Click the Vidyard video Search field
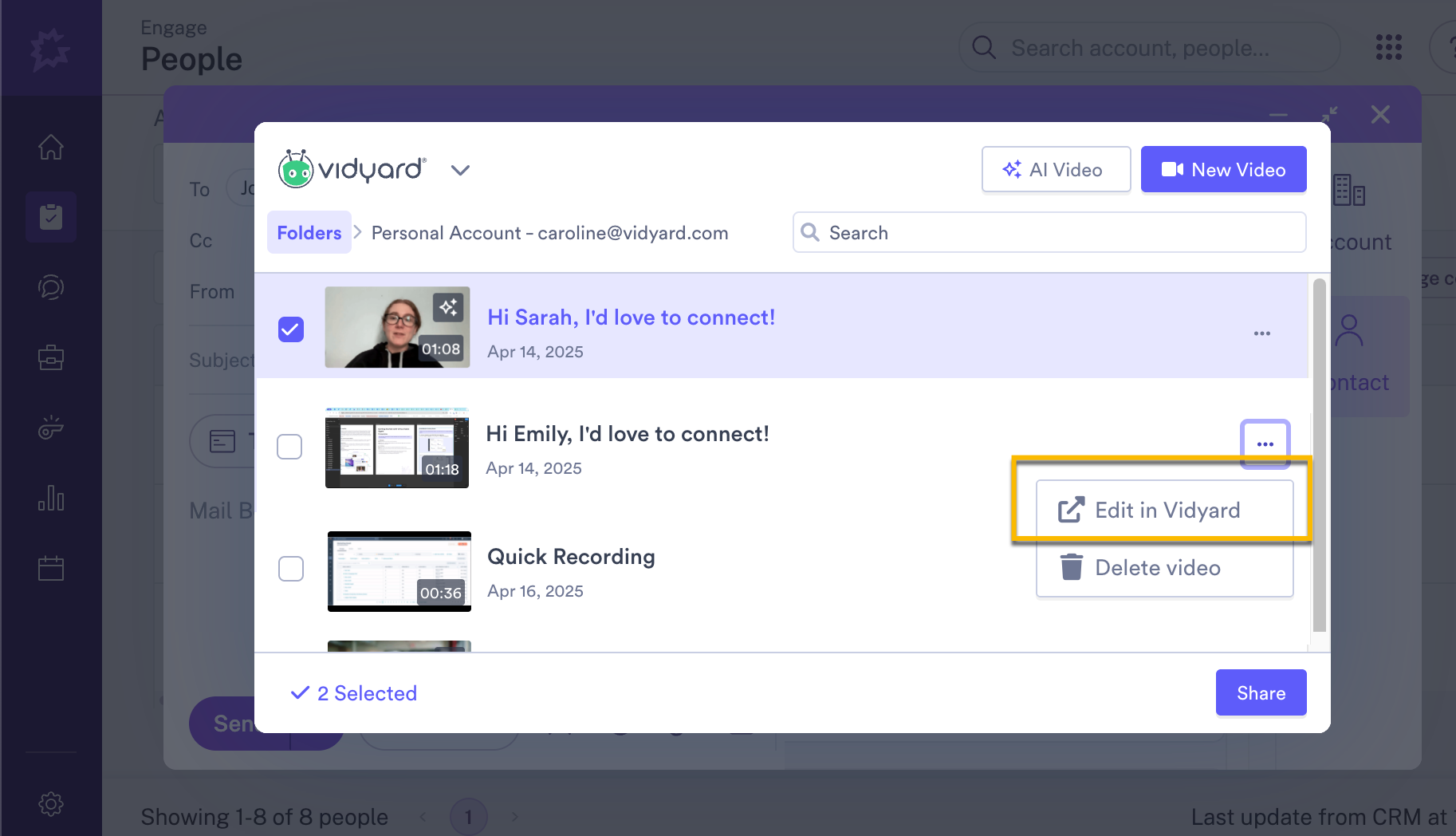 coord(1049,232)
